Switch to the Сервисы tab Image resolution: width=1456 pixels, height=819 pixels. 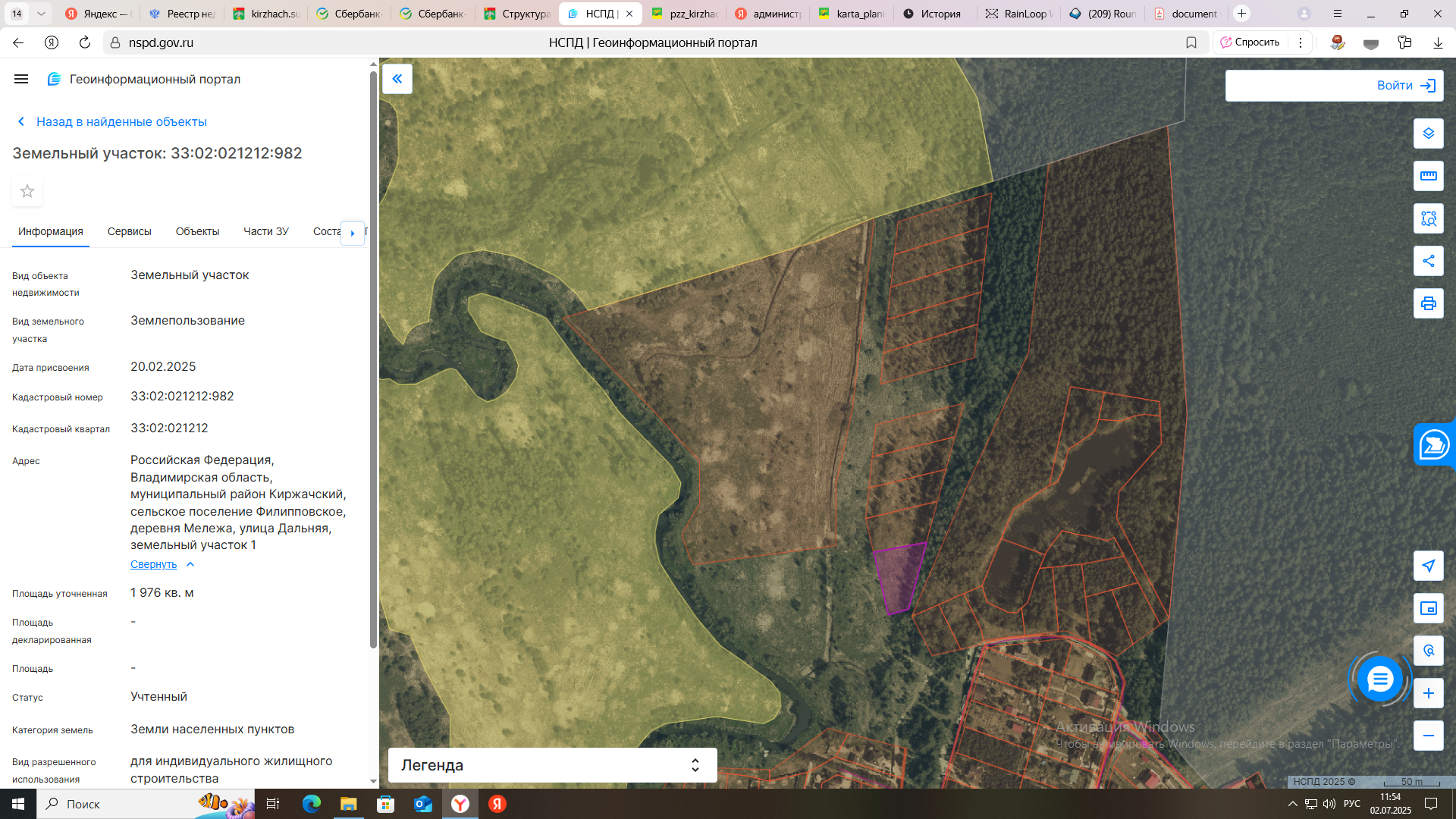coord(129,231)
